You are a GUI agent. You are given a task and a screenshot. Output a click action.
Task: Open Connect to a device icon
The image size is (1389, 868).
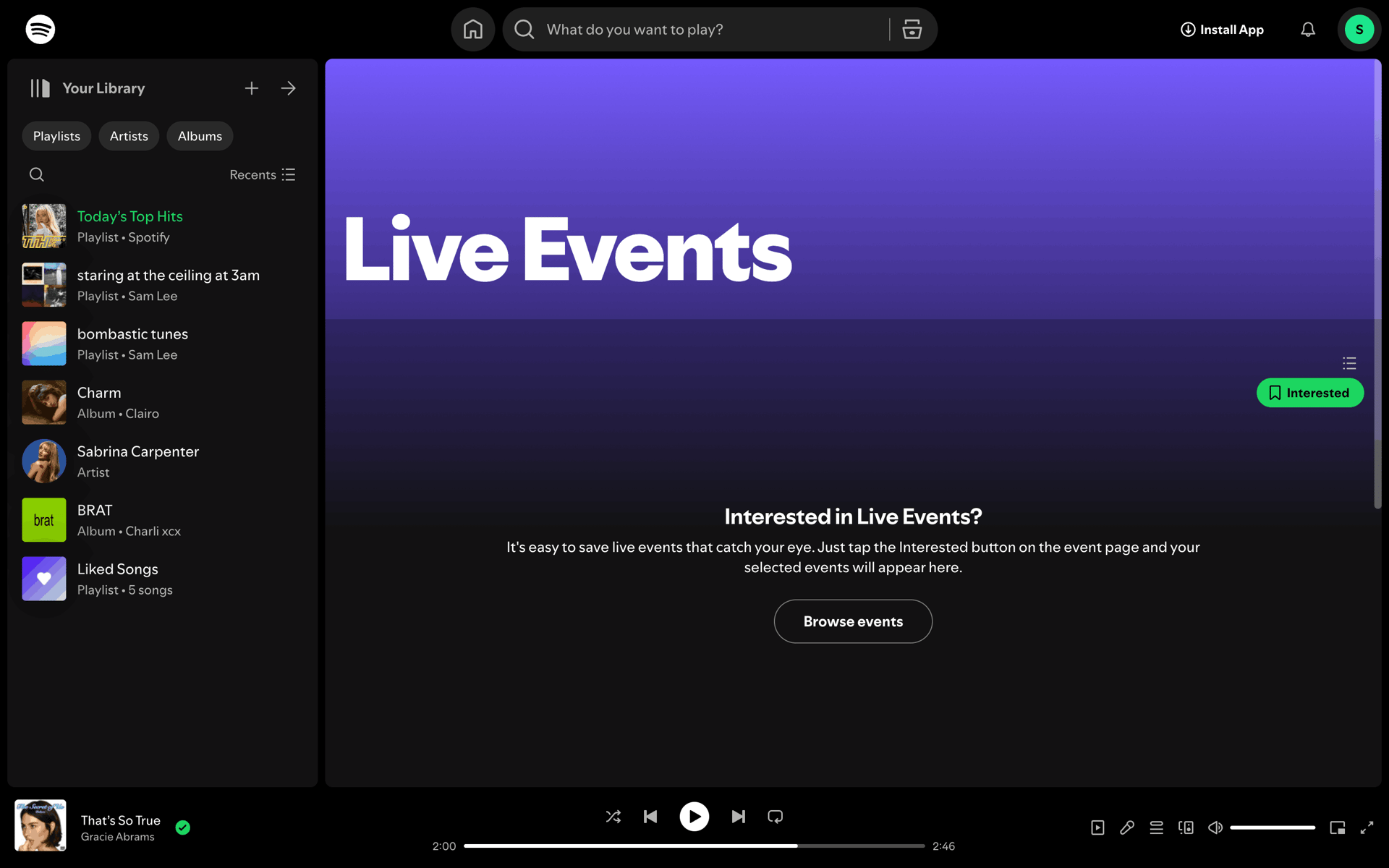1186,827
